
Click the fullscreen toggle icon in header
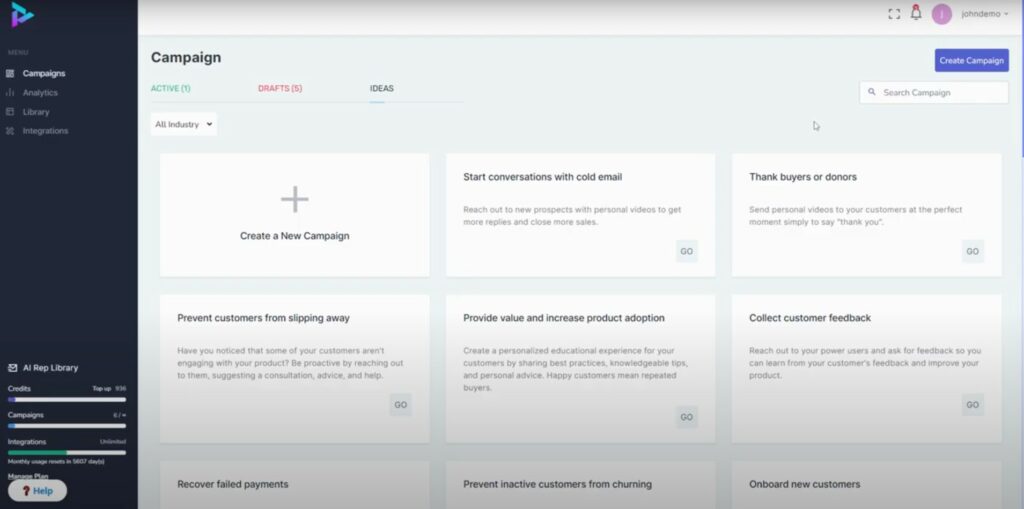click(894, 14)
